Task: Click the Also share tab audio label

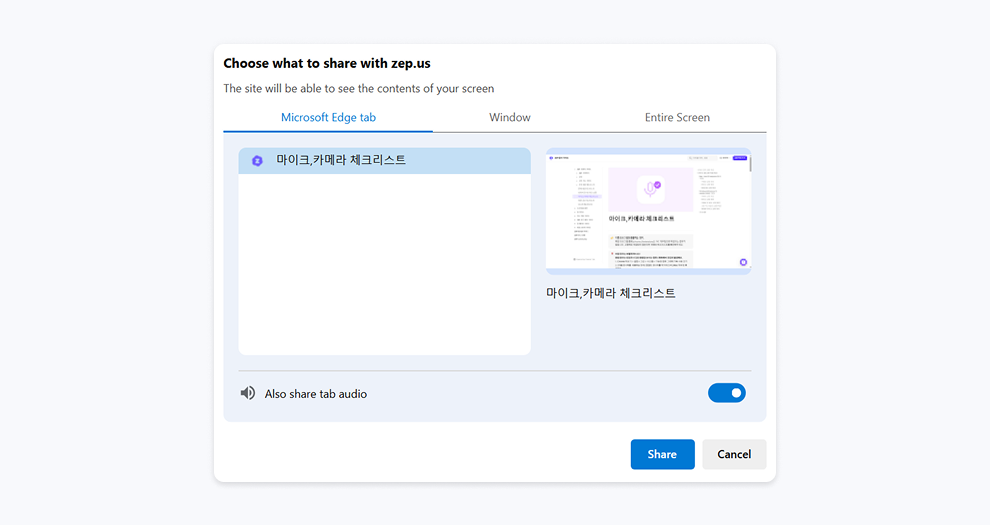Action: [x=316, y=394]
